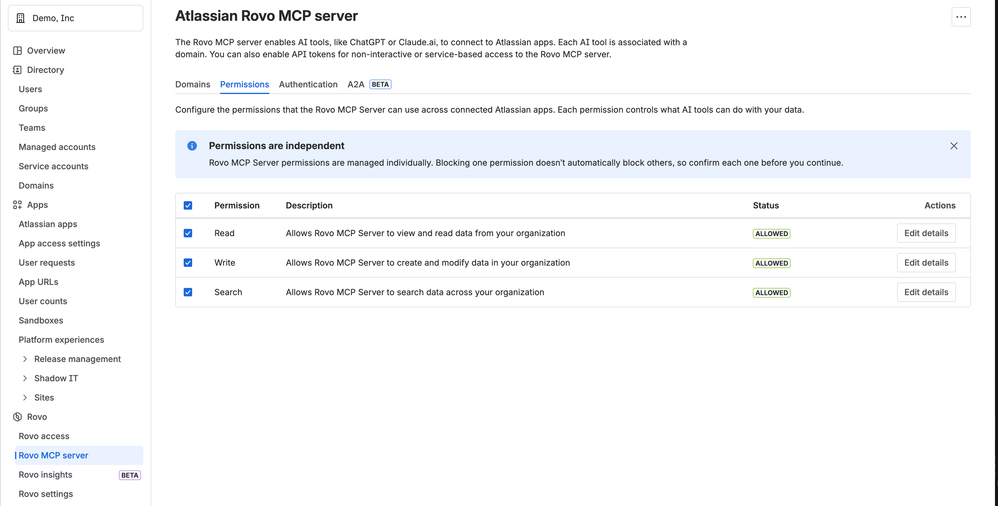Open Overview in the sidebar

click(46, 51)
